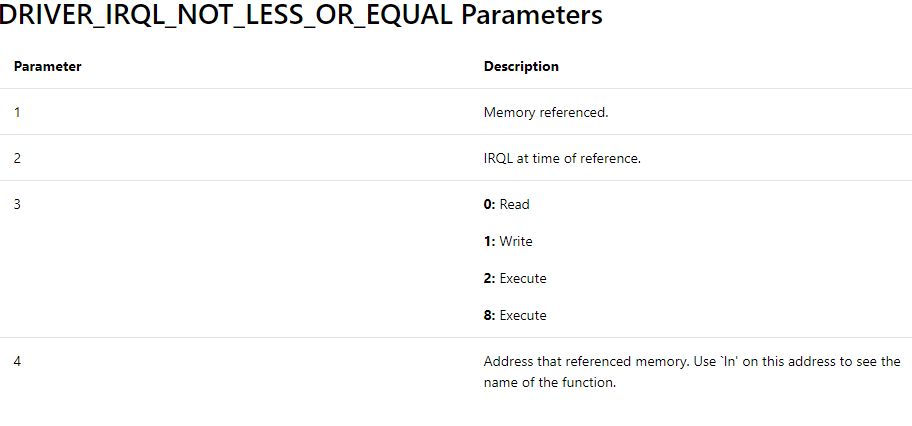Click the 'Memory referenced.' description
The image size is (912, 426).
[x=546, y=112]
